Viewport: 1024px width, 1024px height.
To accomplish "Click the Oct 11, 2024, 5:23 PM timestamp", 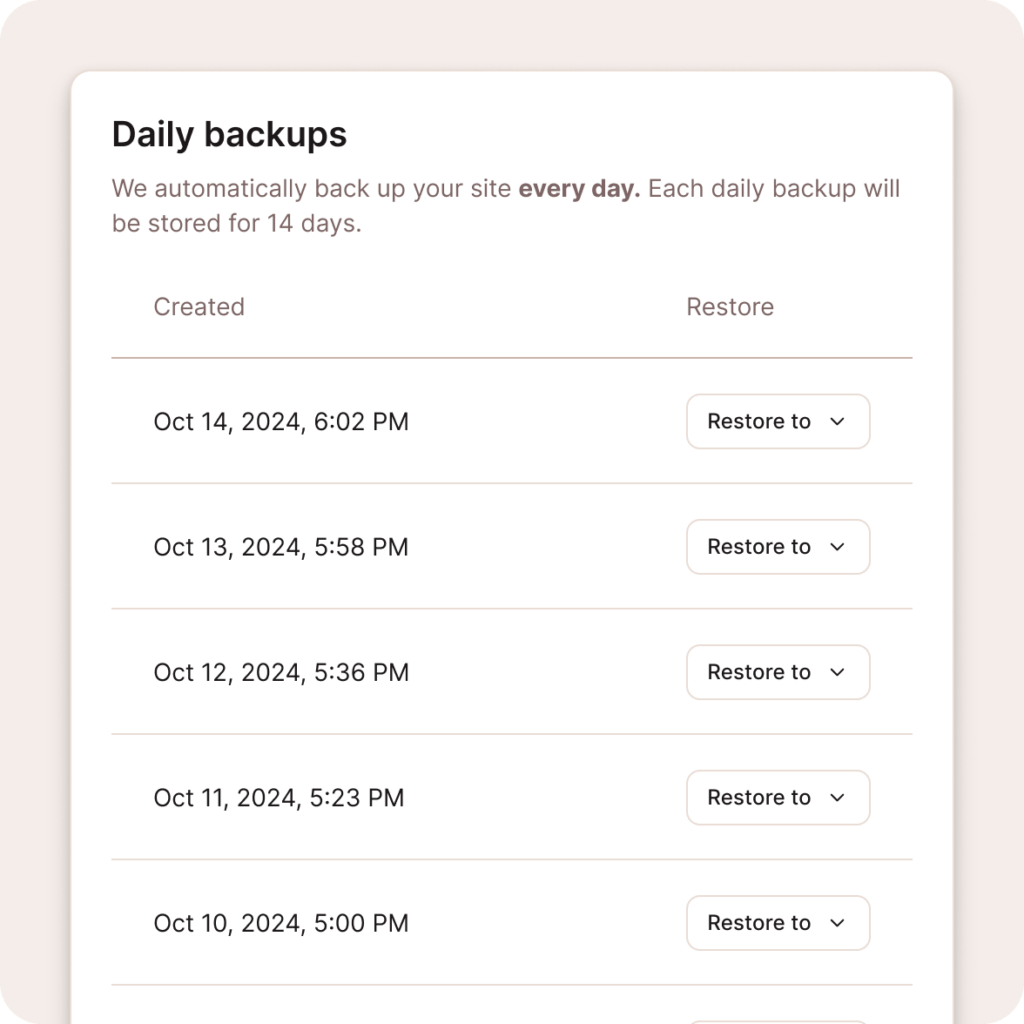I will [x=279, y=798].
